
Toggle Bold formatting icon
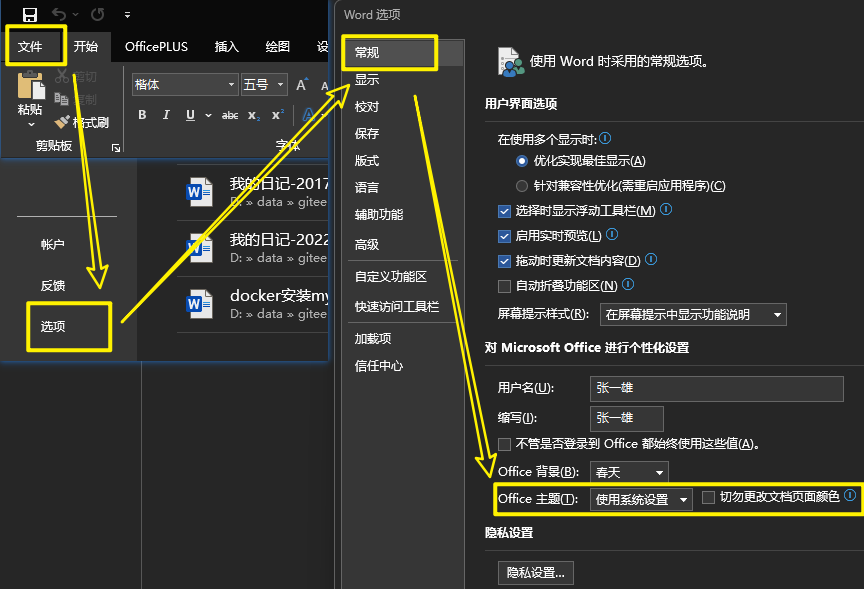[142, 115]
